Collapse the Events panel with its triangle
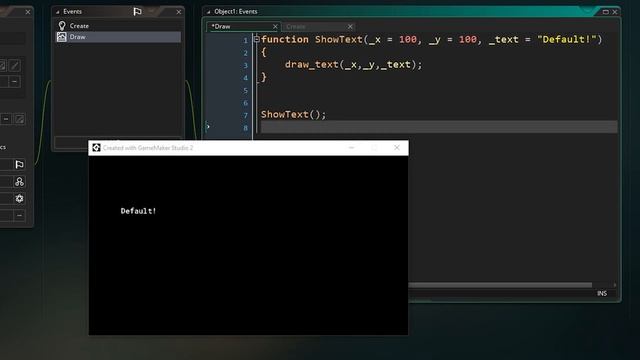Image resolution: width=640 pixels, height=360 pixels. point(58,12)
